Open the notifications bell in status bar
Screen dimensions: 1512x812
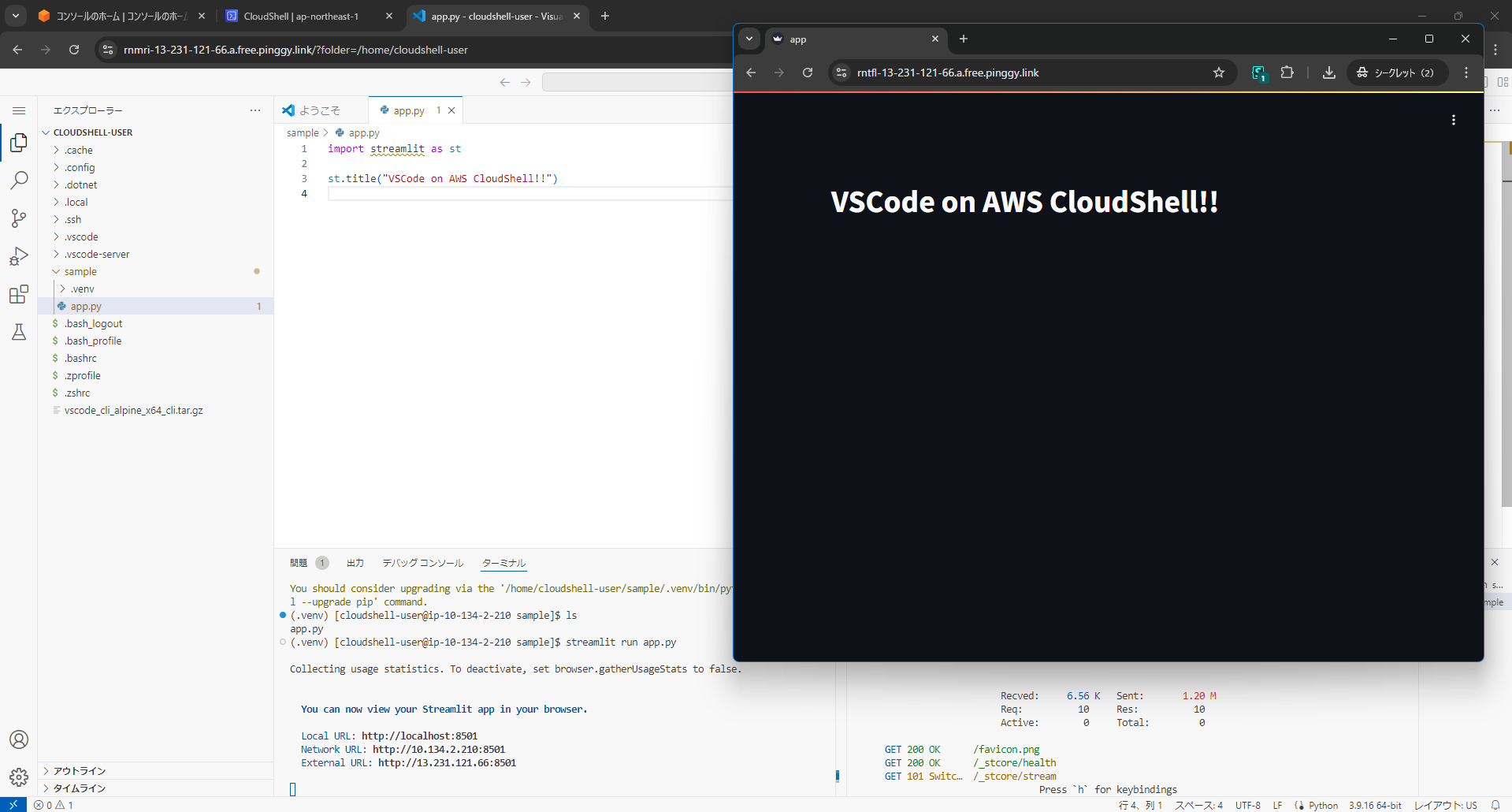[1495, 805]
